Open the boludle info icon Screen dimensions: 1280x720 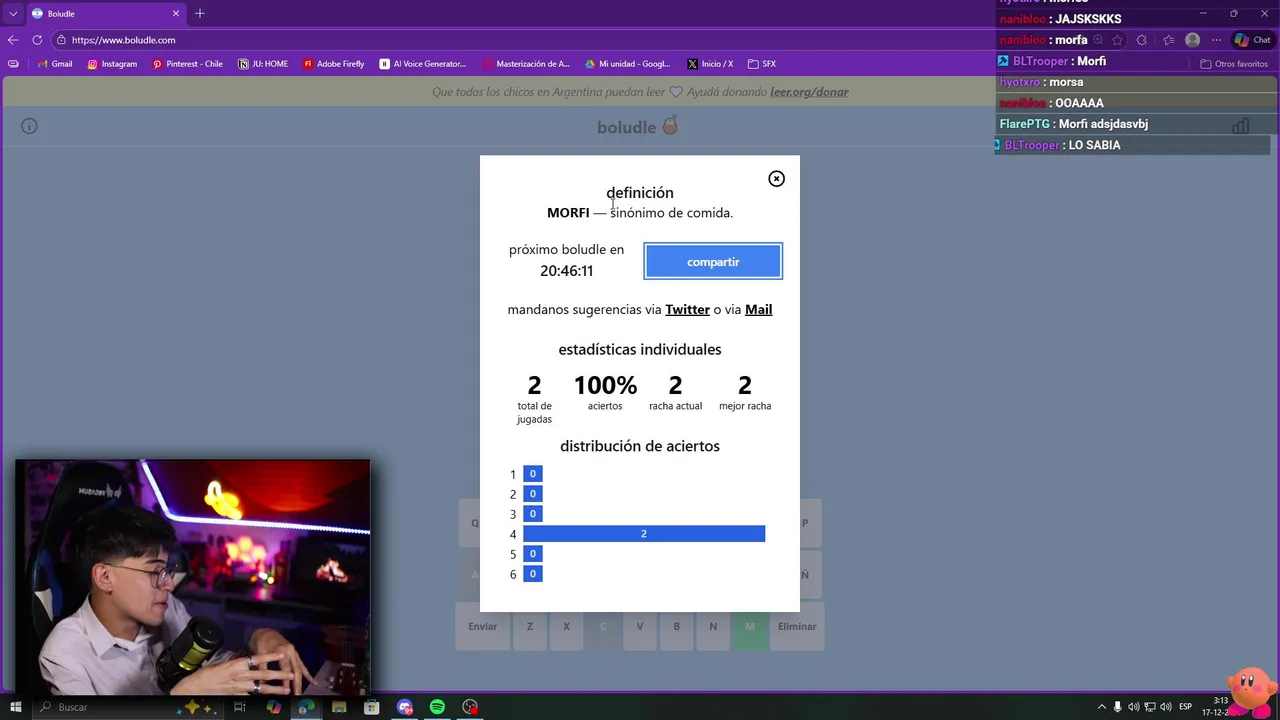[x=29, y=126]
